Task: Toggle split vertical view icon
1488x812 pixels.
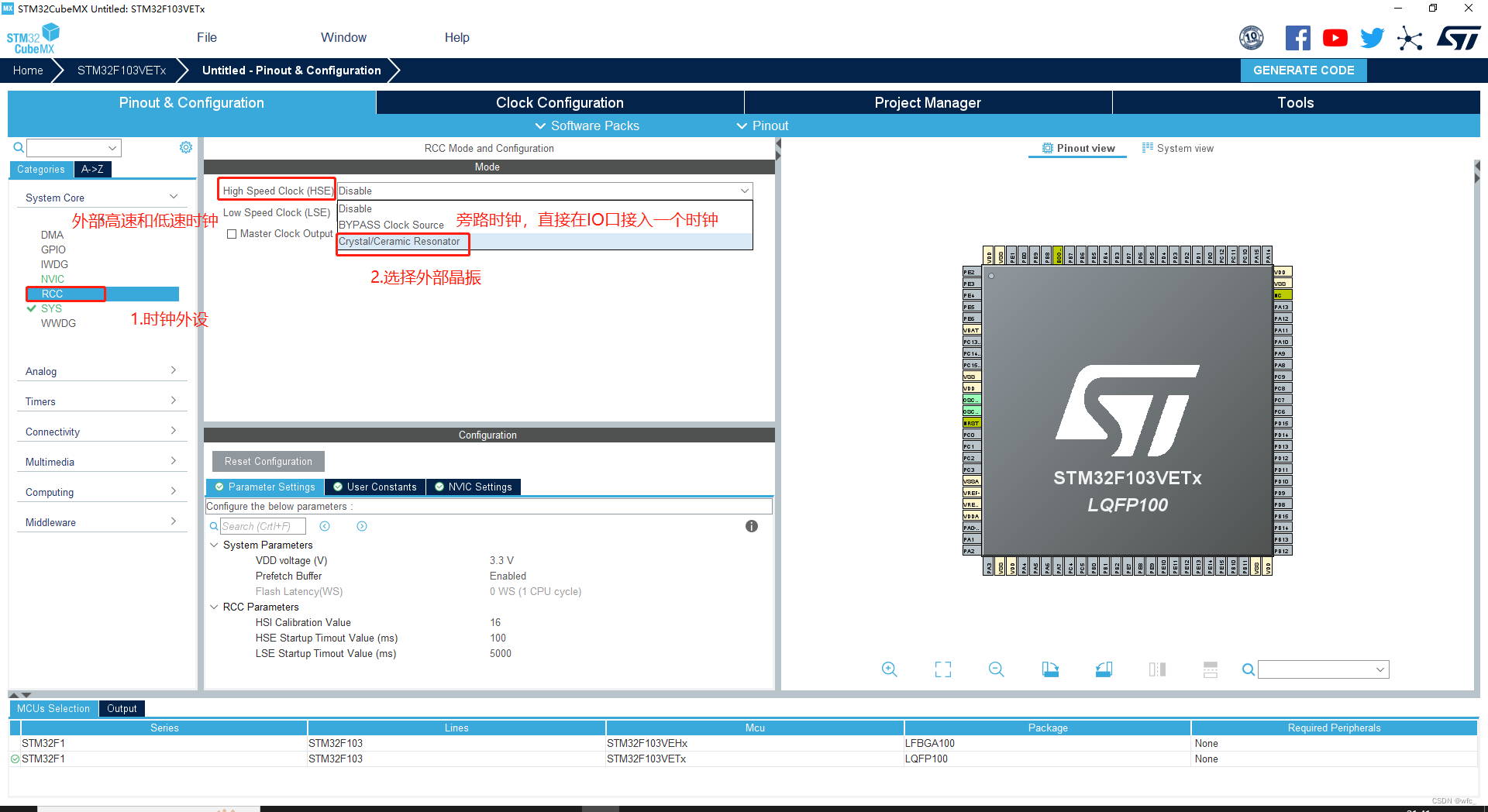Action: [1157, 669]
